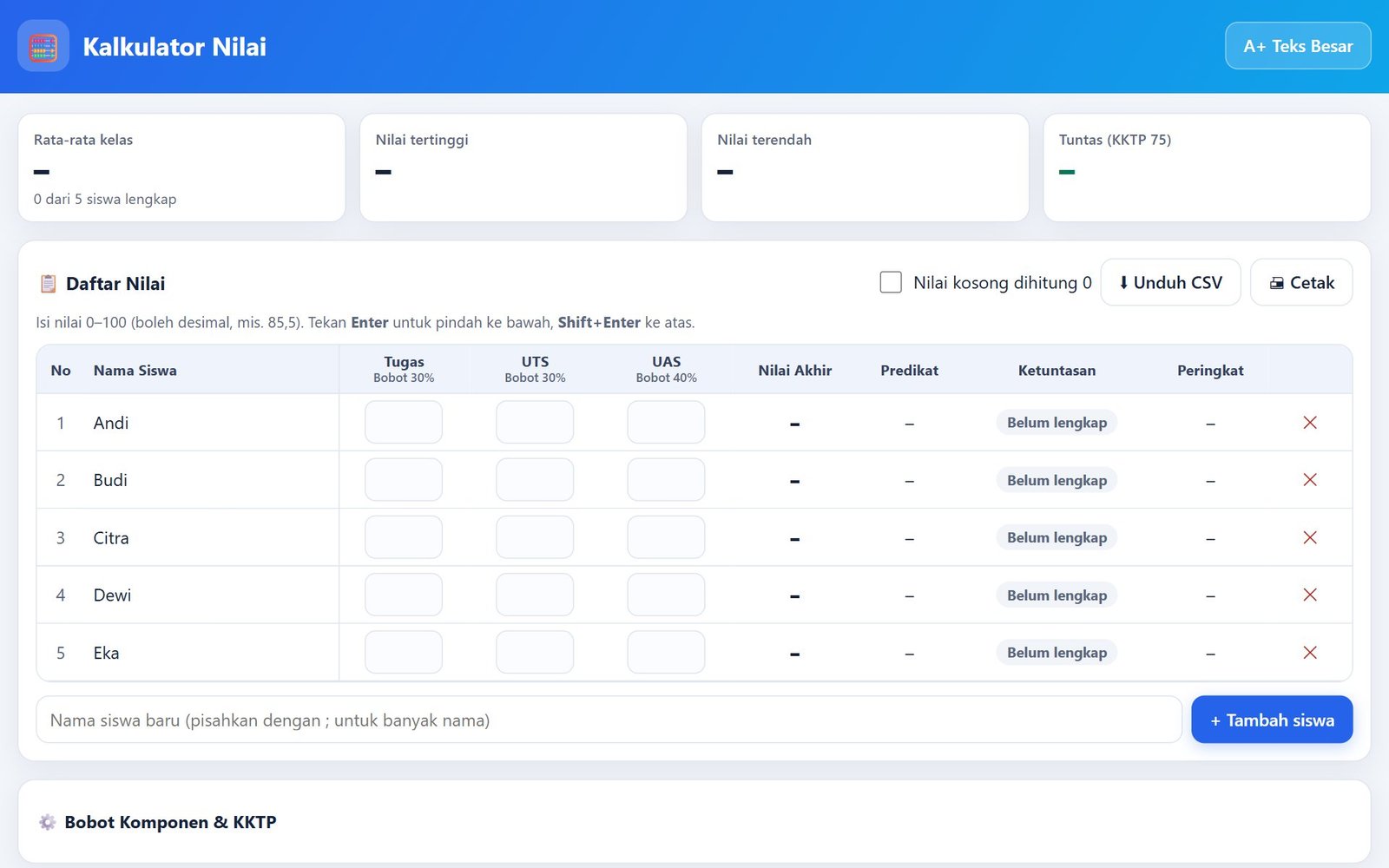Click Andi's Belum lengkap status badge
Image resolution: width=1389 pixels, height=868 pixels.
point(1057,423)
